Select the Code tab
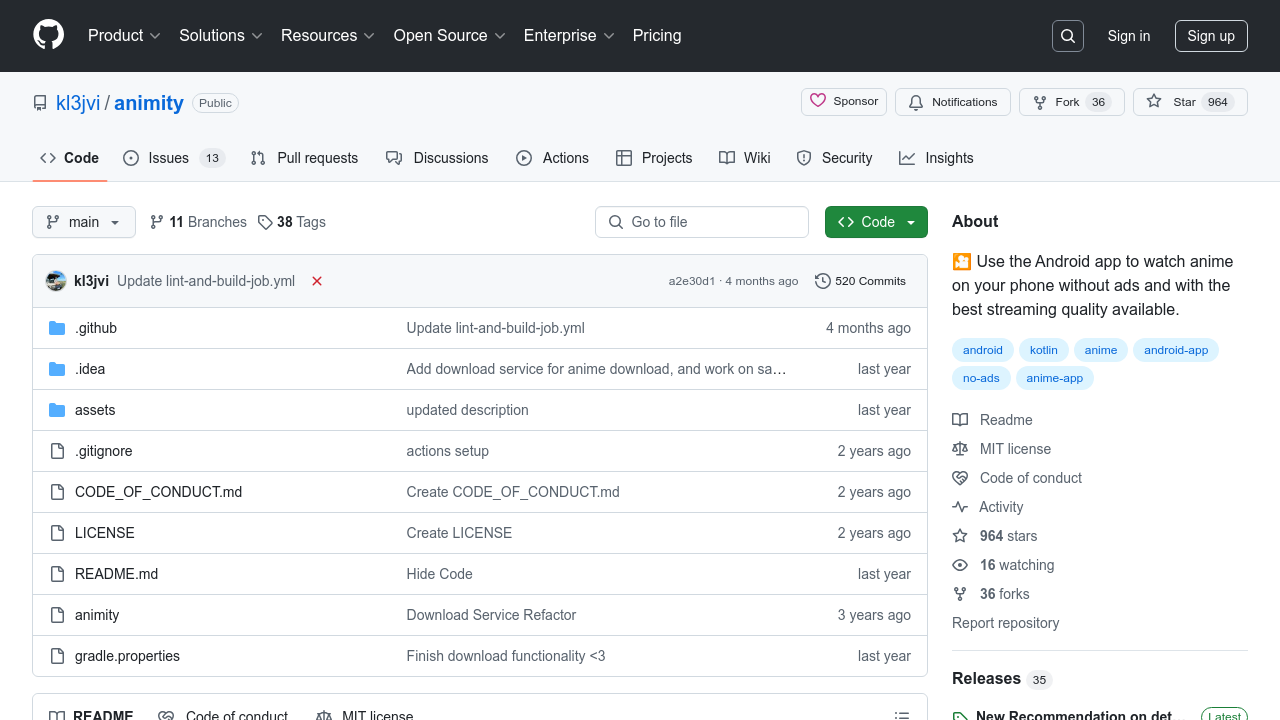The image size is (1280, 720). pyautogui.click(x=70, y=158)
